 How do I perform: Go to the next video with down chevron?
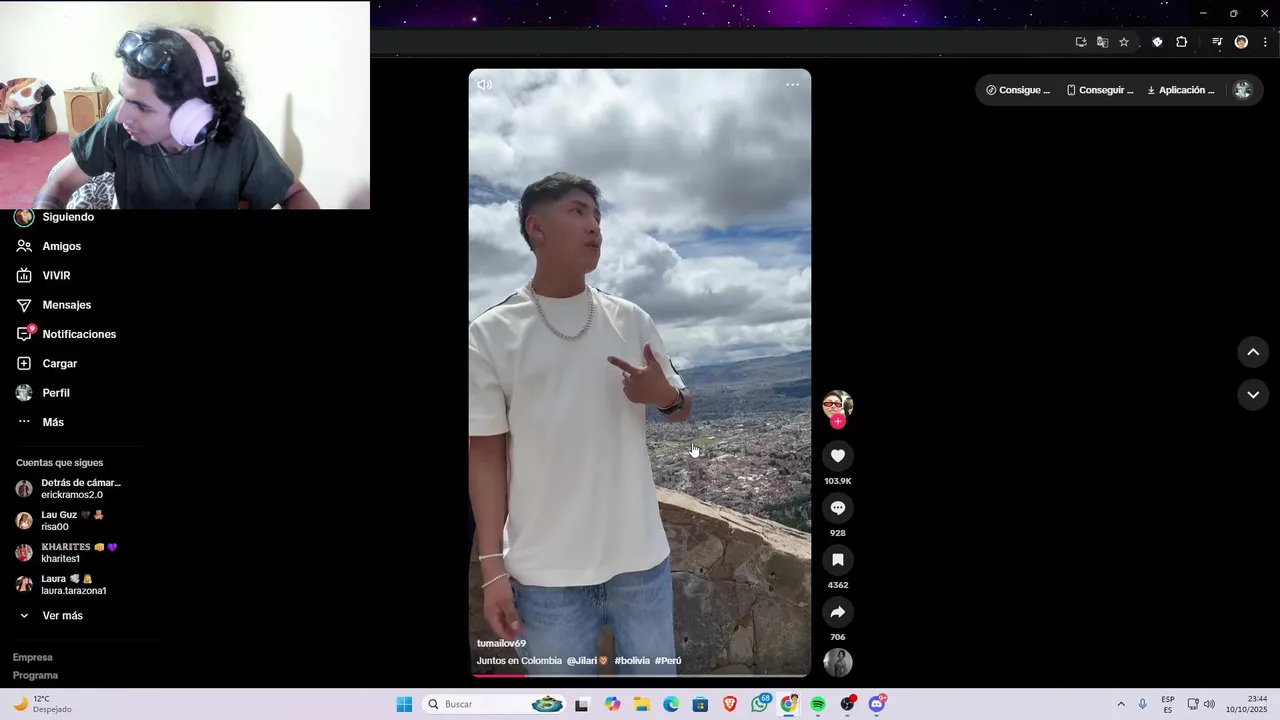1253,395
